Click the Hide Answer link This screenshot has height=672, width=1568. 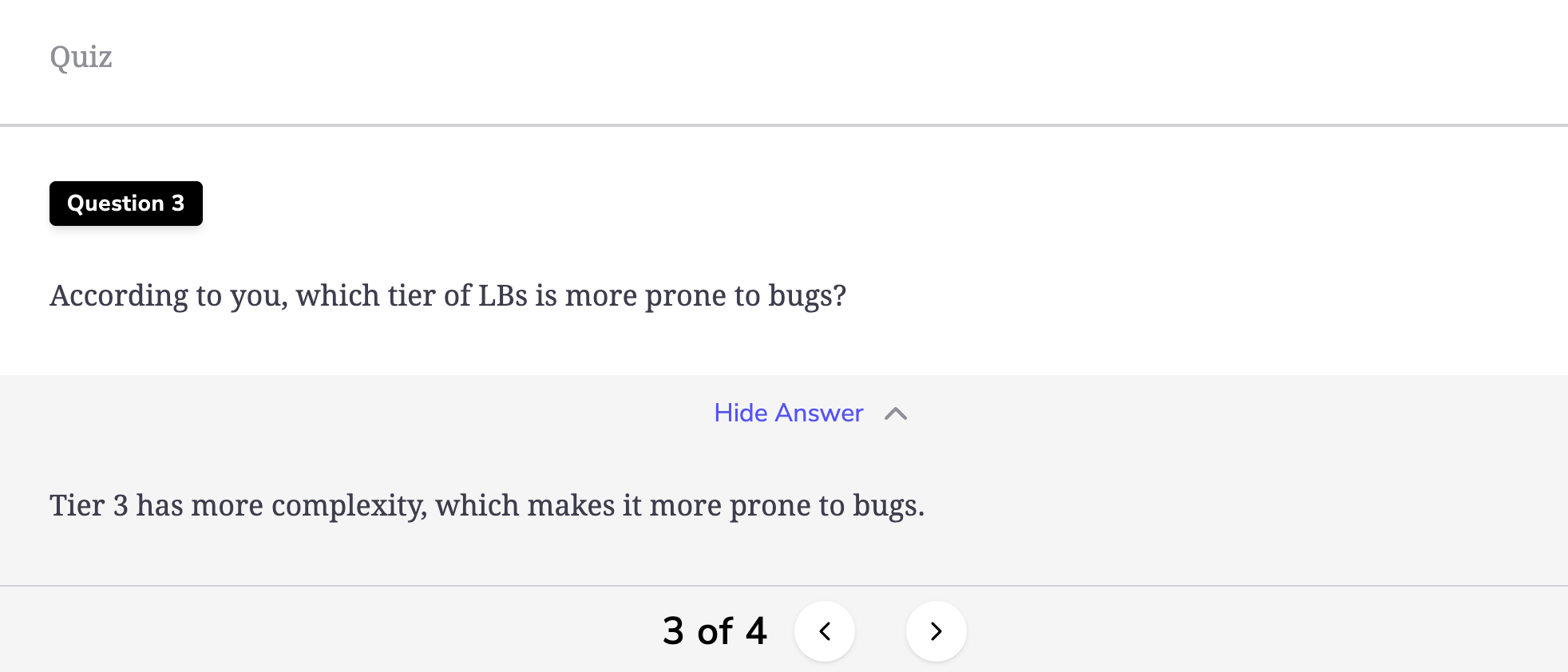click(x=789, y=413)
